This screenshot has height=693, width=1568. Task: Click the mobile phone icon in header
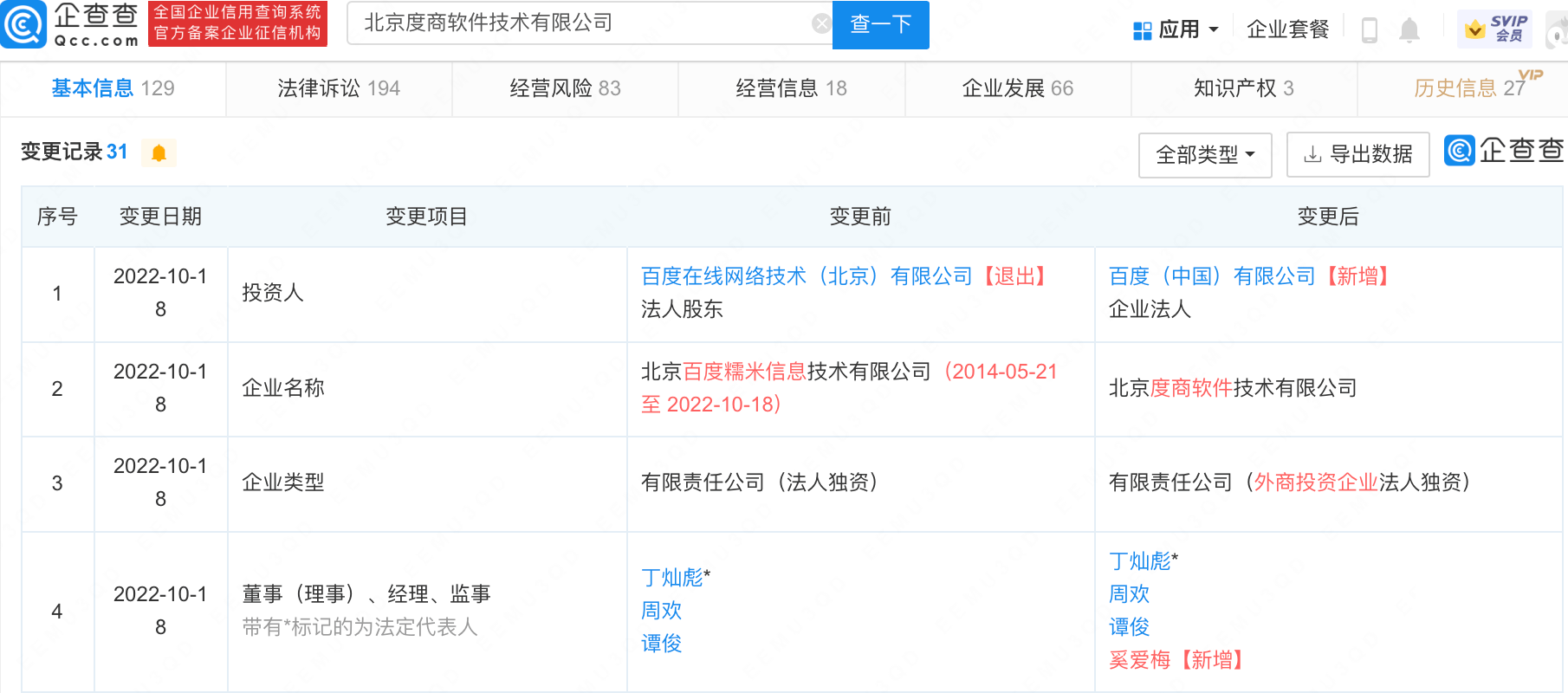click(1370, 30)
